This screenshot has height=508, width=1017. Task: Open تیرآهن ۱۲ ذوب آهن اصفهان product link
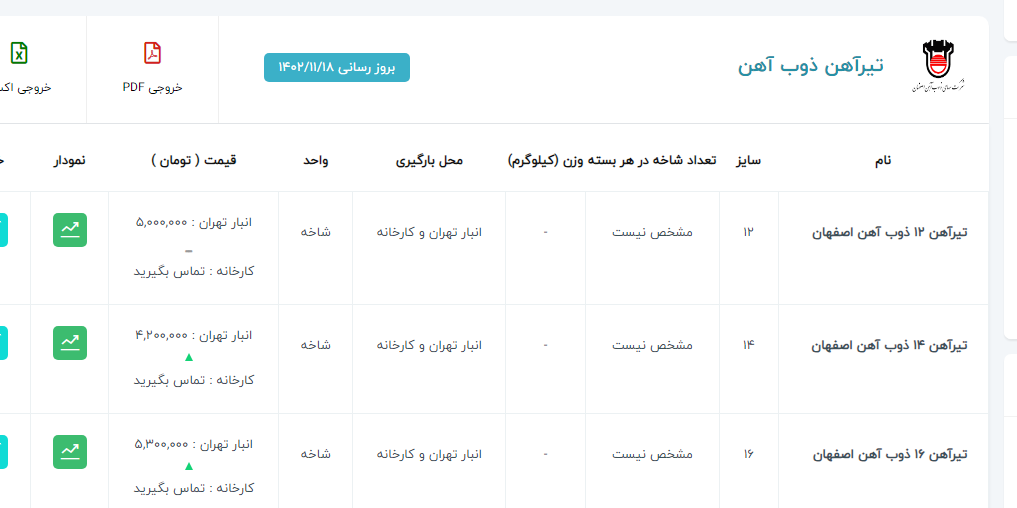[889, 232]
